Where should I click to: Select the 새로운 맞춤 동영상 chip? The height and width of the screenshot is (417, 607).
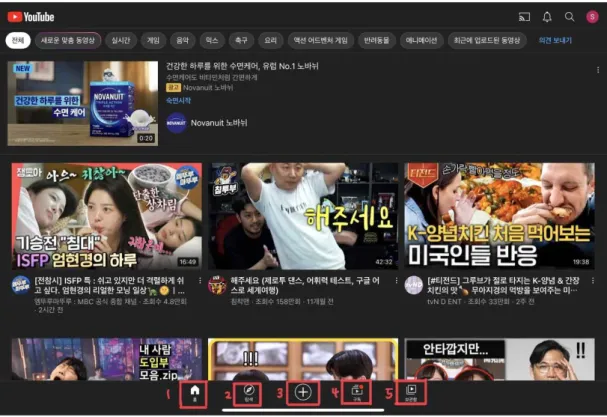(68, 40)
